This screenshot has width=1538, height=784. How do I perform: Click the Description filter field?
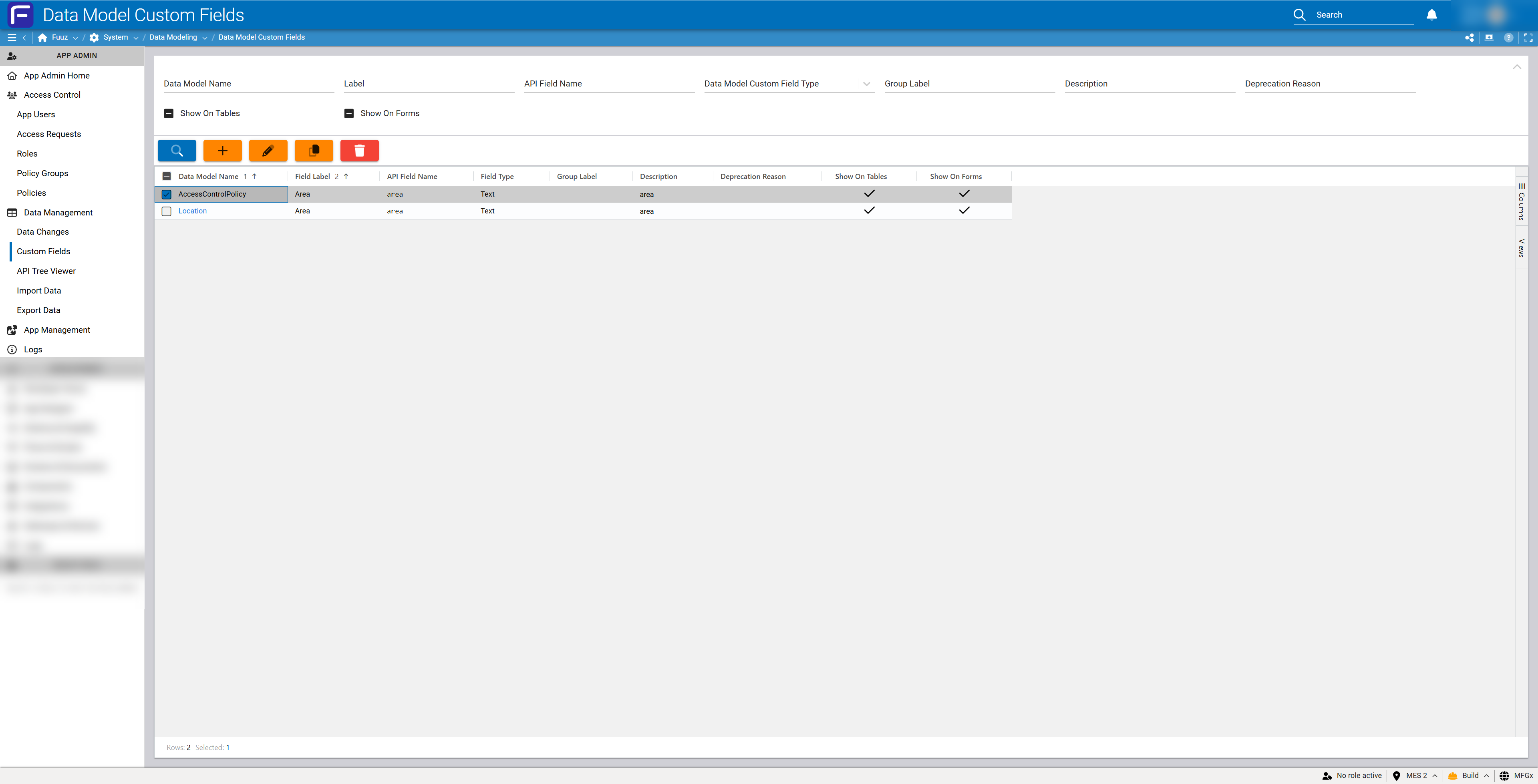coord(1150,84)
